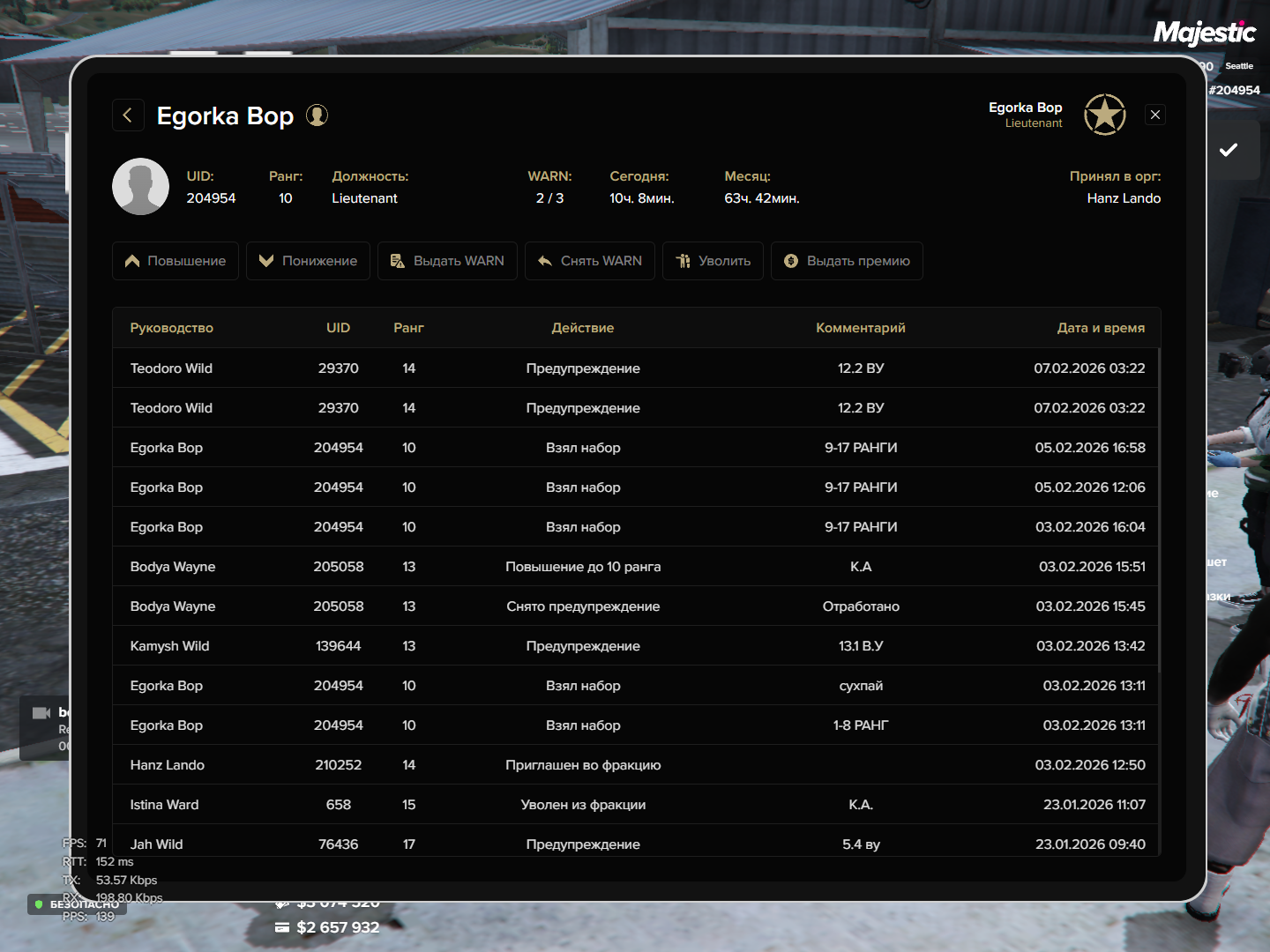The width and height of the screenshot is (1270, 952).
Task: Click the Дата и время column header
Action: point(1101,328)
